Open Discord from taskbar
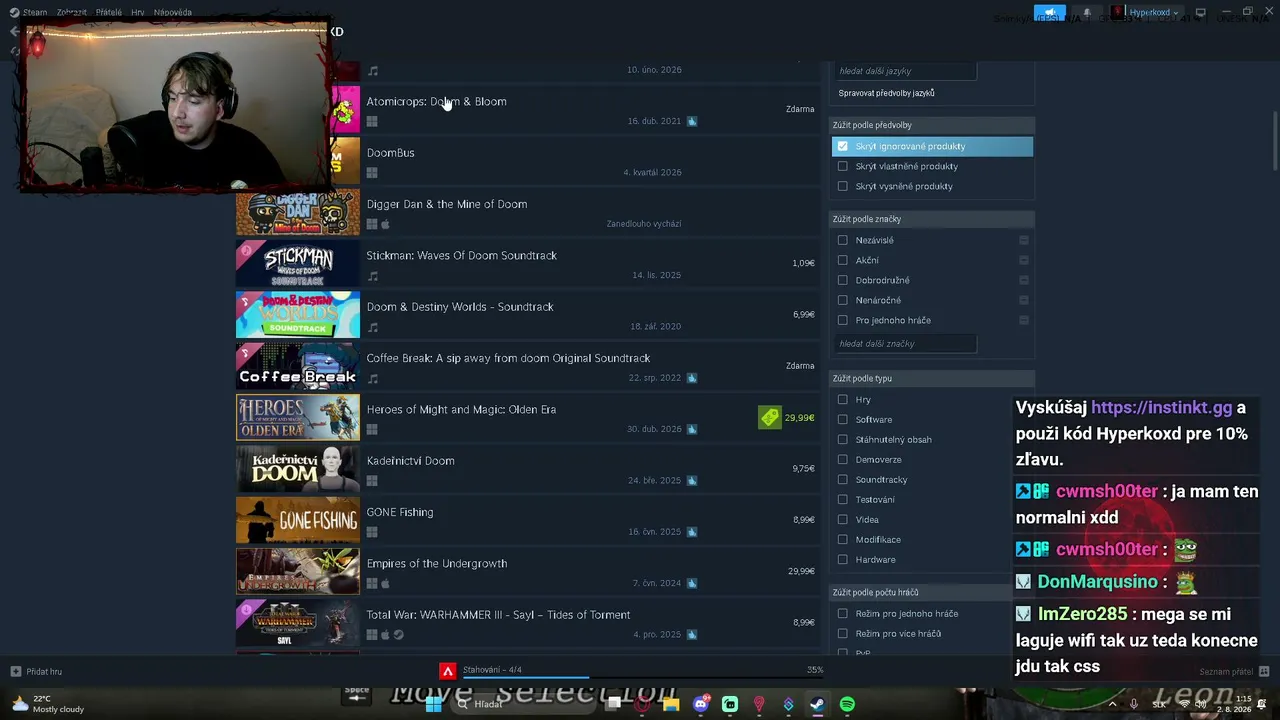Viewport: 1280px width, 720px height. point(700,704)
